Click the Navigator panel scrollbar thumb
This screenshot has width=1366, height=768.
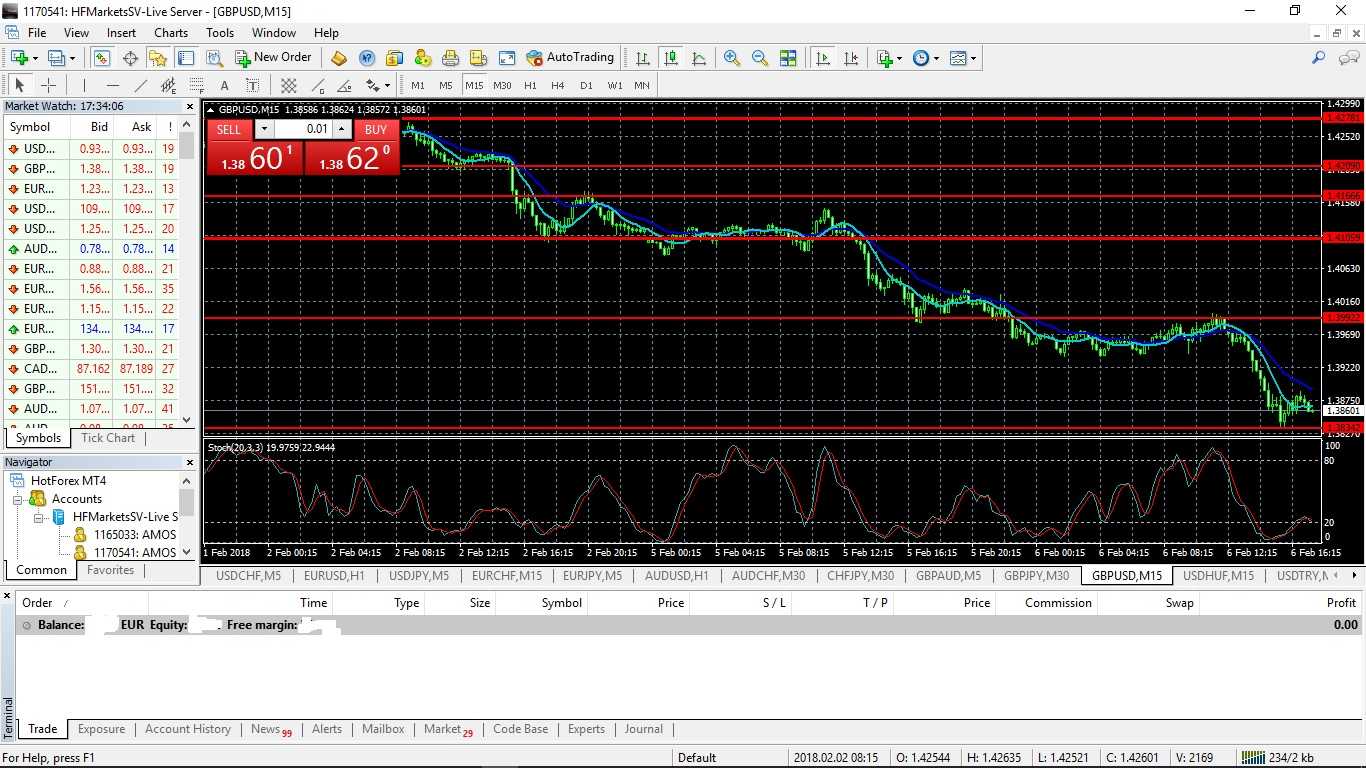187,500
